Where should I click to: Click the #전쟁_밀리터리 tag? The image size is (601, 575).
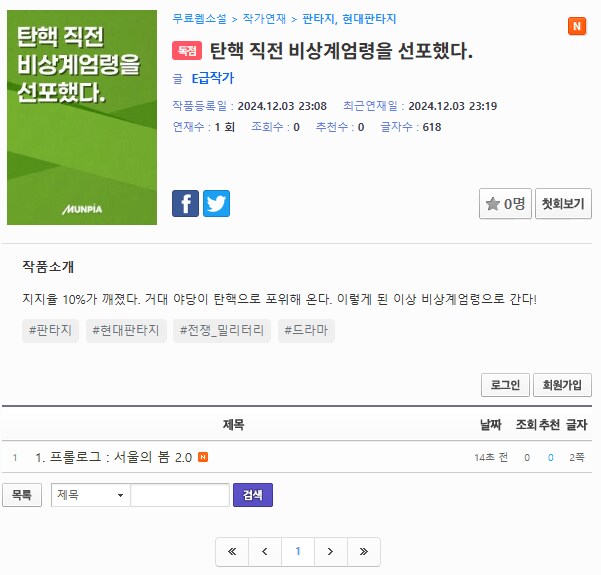(x=222, y=330)
